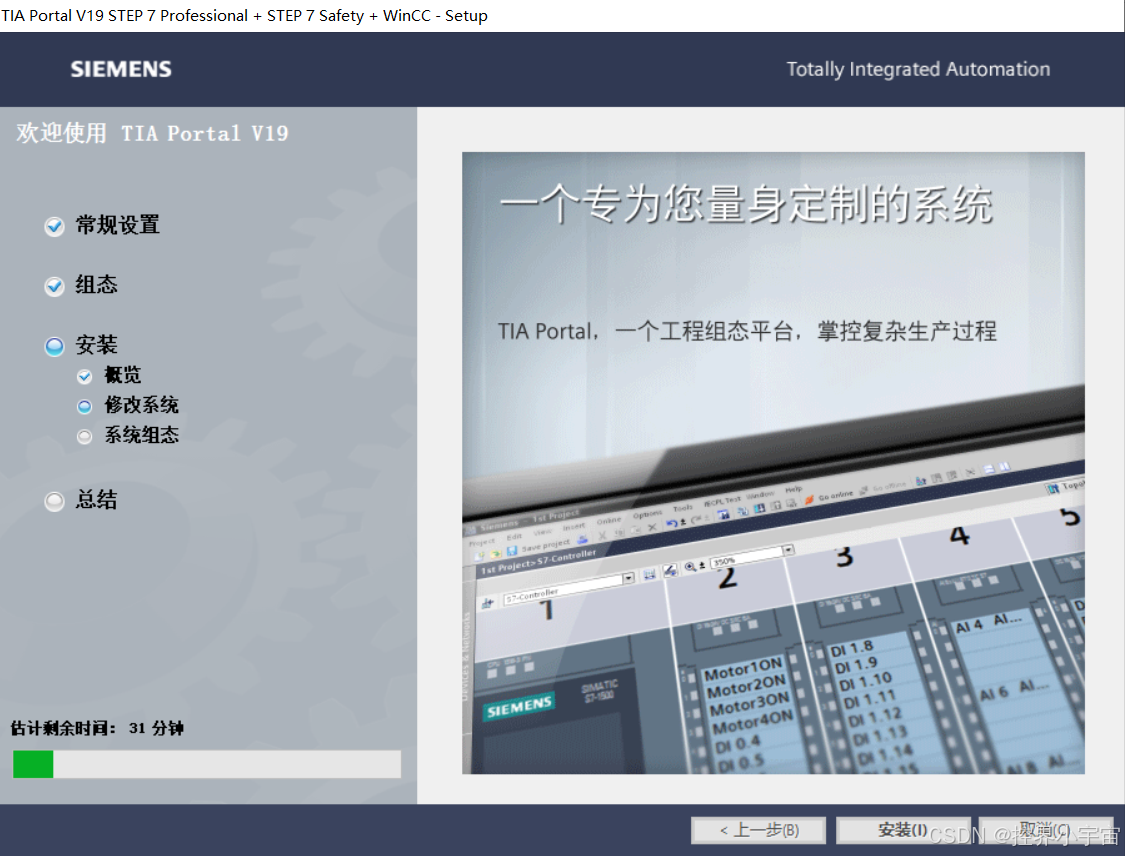The height and width of the screenshot is (856, 1125).
Task: Select the 安装 step label
Action: [x=96, y=344]
